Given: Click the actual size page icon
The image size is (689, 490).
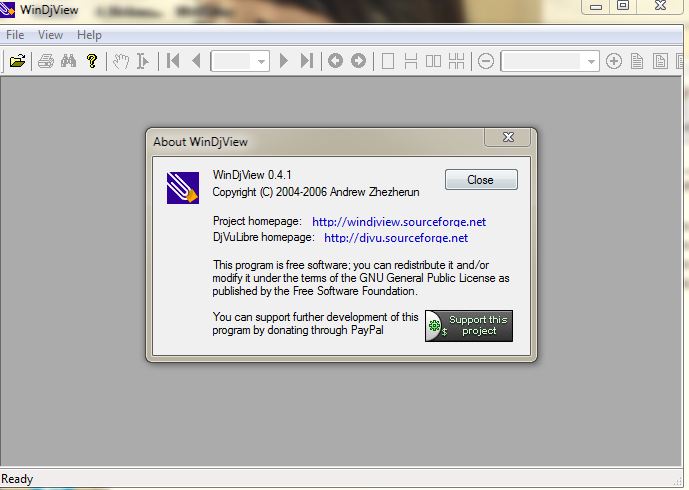Looking at the screenshot, I should tap(637, 61).
